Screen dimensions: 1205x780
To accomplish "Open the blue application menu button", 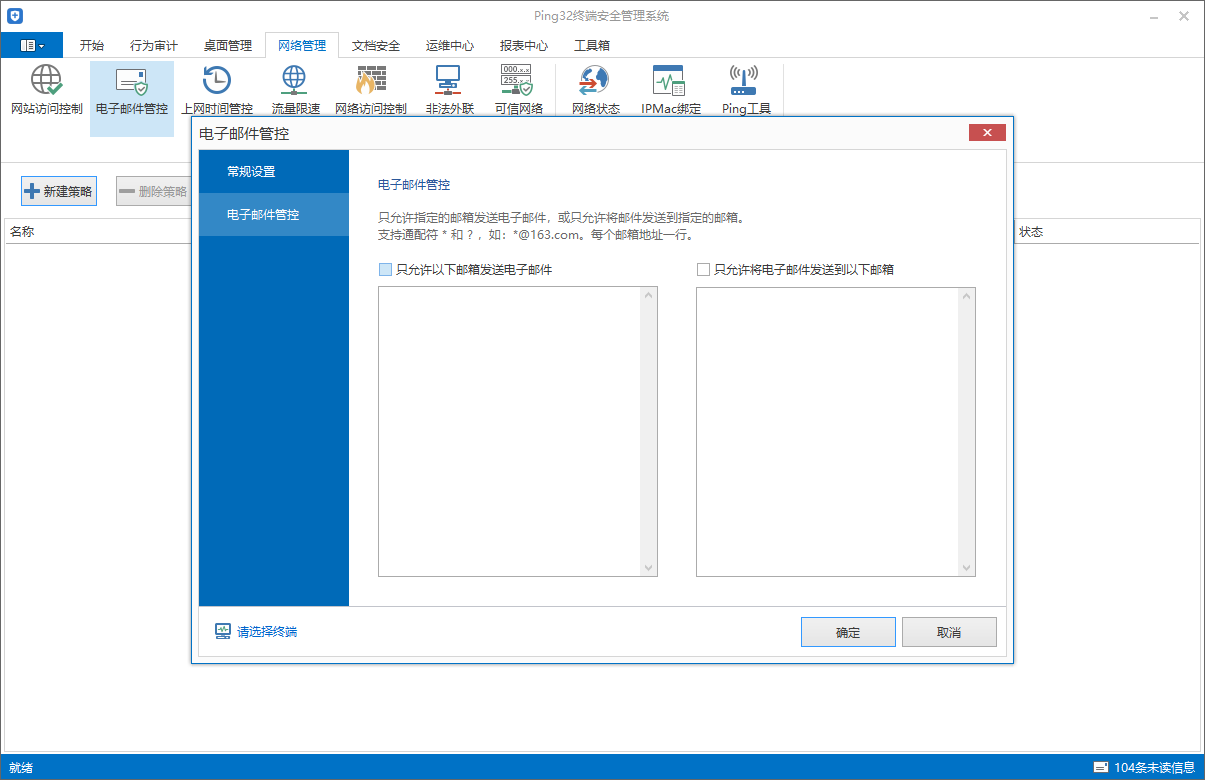I will pos(32,45).
